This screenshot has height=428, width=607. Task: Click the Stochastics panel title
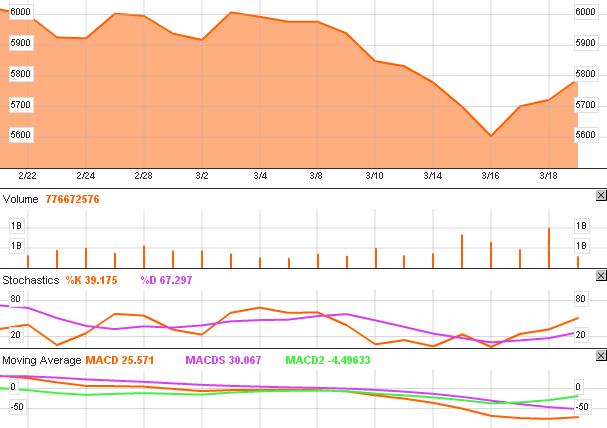31,280
